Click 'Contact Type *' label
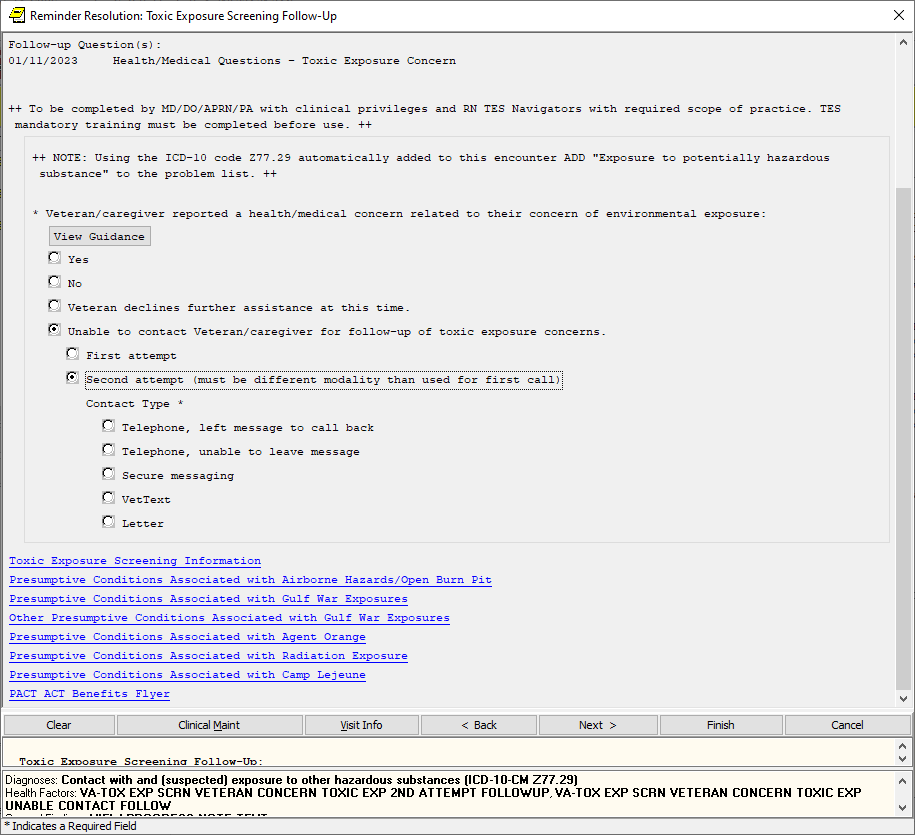The width and height of the screenshot is (915, 835). pyautogui.click(x=135, y=404)
